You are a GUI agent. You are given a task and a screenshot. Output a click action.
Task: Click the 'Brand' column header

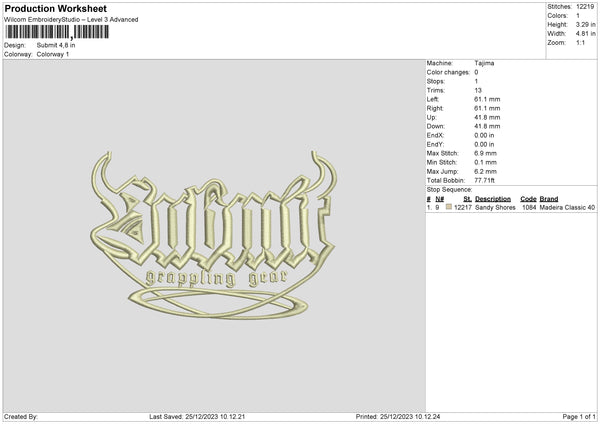[x=549, y=199]
